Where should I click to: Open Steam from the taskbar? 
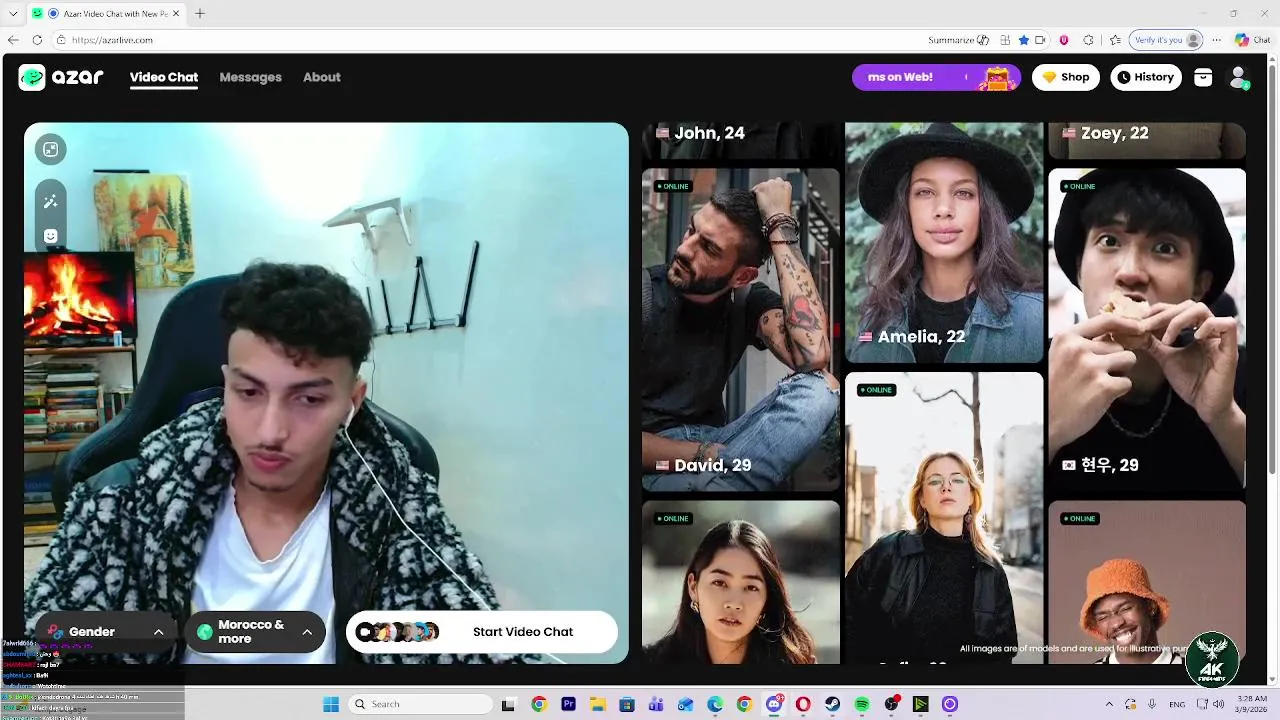click(x=832, y=704)
